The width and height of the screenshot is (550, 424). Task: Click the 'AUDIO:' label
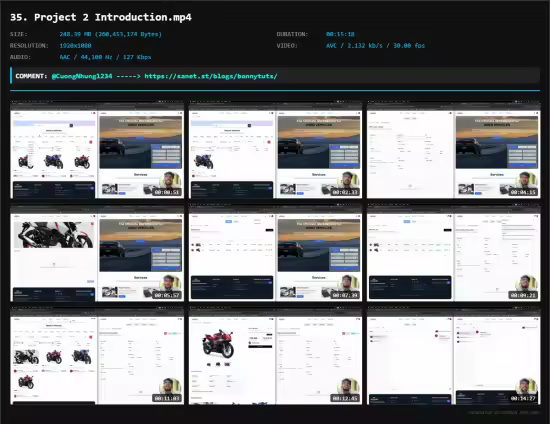pyautogui.click(x=20, y=57)
